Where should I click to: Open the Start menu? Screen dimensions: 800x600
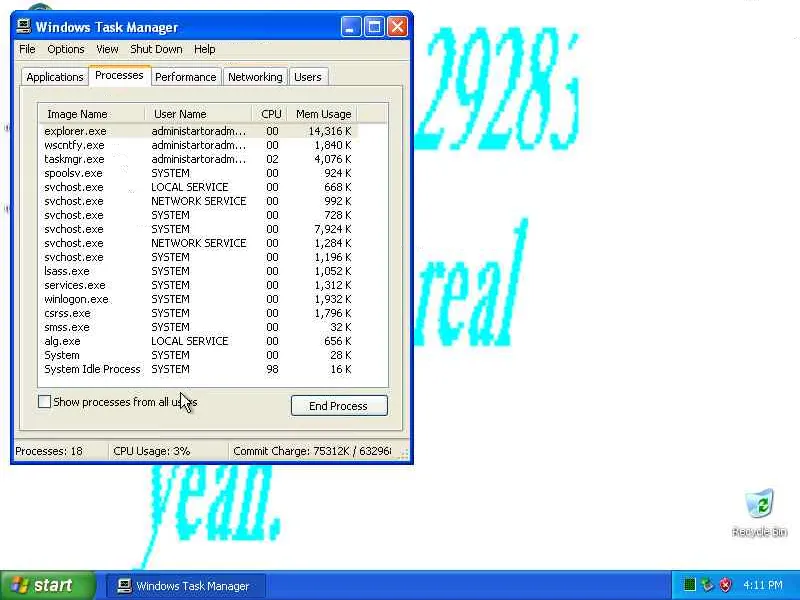tap(47, 585)
